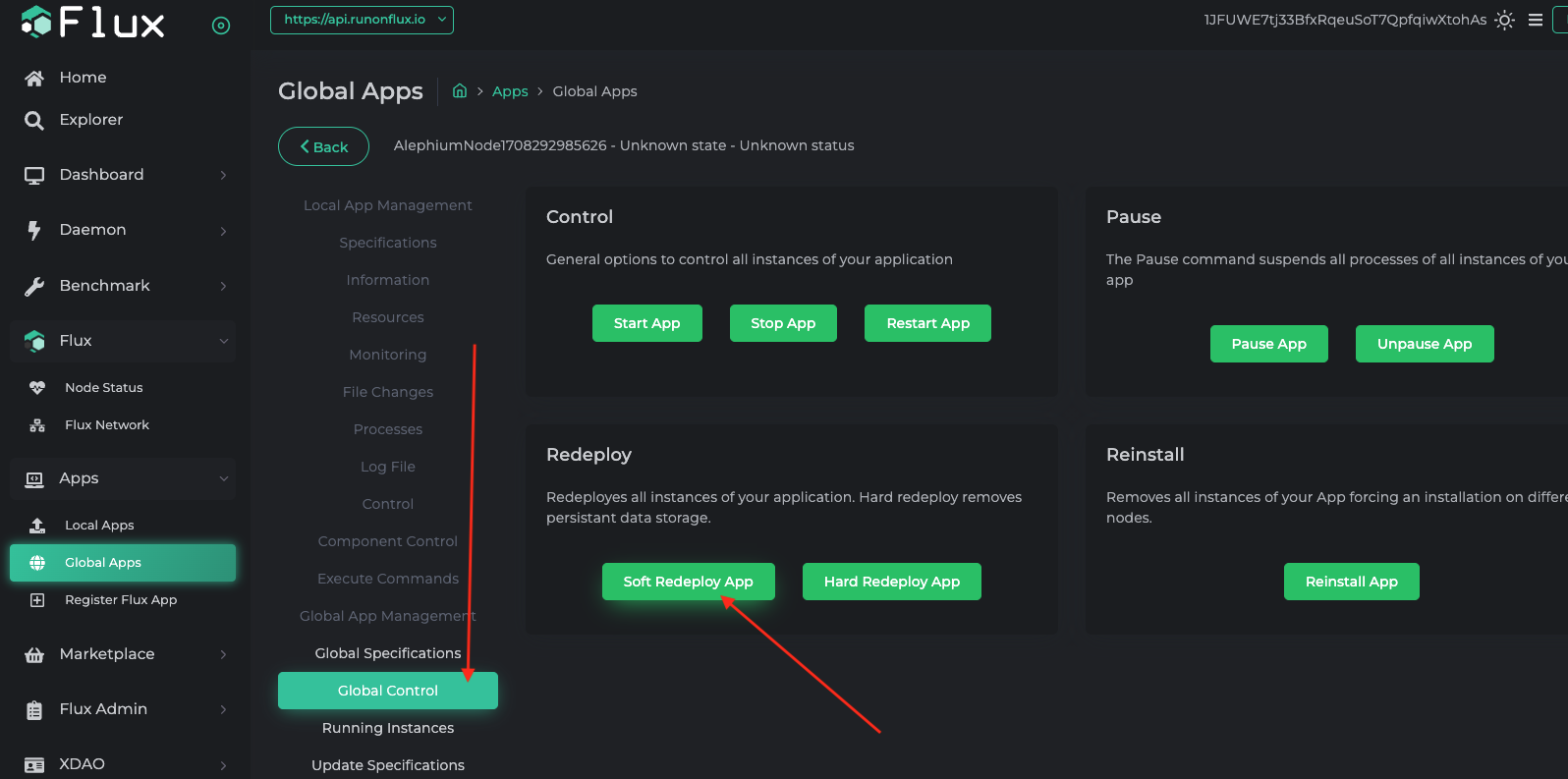This screenshot has height=779, width=1568.
Task: Click the Flux logo icon
Action: pos(36,22)
